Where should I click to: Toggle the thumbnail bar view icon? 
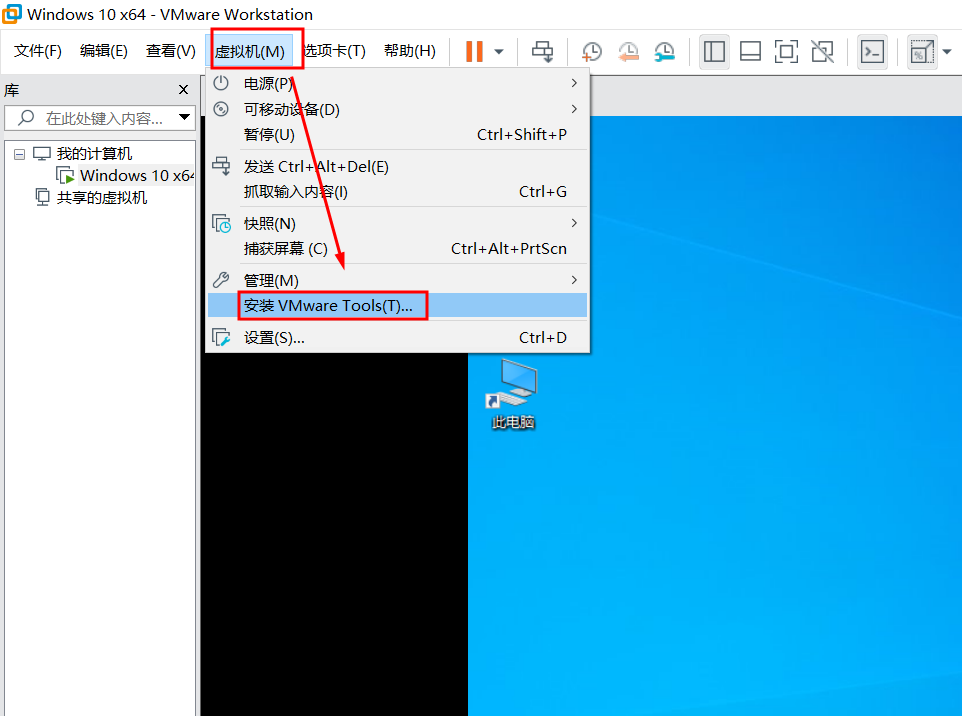pyautogui.click(x=750, y=52)
